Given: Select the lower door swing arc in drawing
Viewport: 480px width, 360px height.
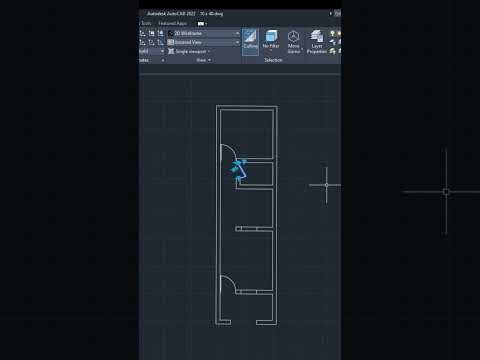Looking at the screenshot, I should click(x=231, y=280).
